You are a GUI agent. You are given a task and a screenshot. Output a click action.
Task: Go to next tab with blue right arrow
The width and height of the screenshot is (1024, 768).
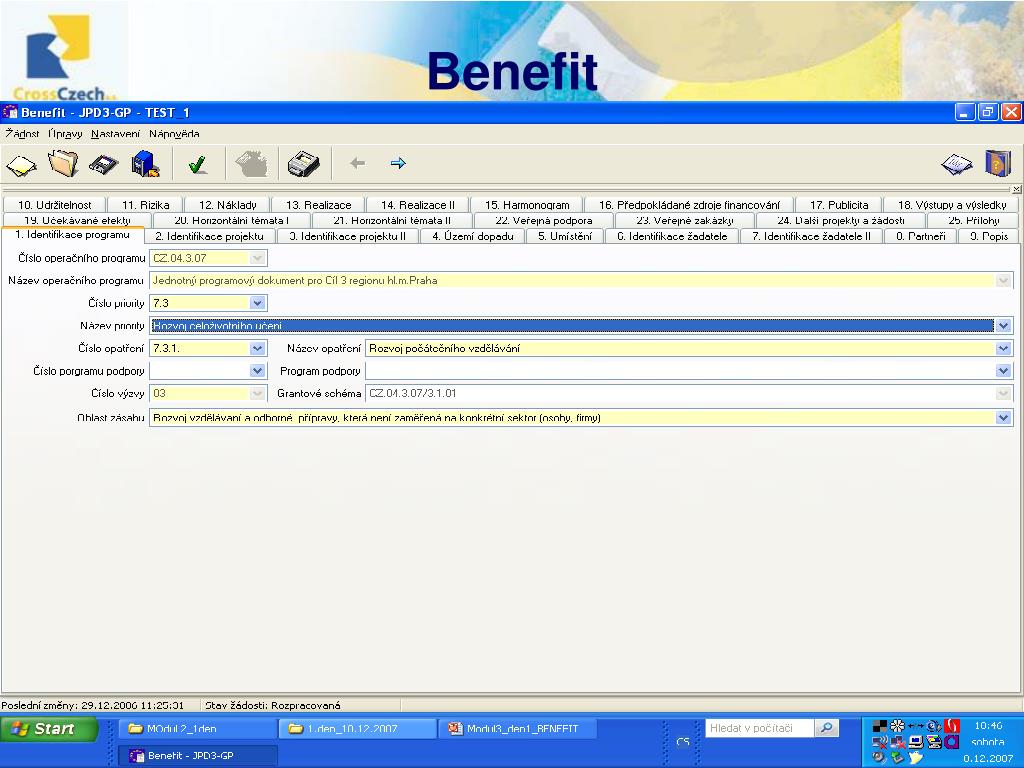point(398,163)
